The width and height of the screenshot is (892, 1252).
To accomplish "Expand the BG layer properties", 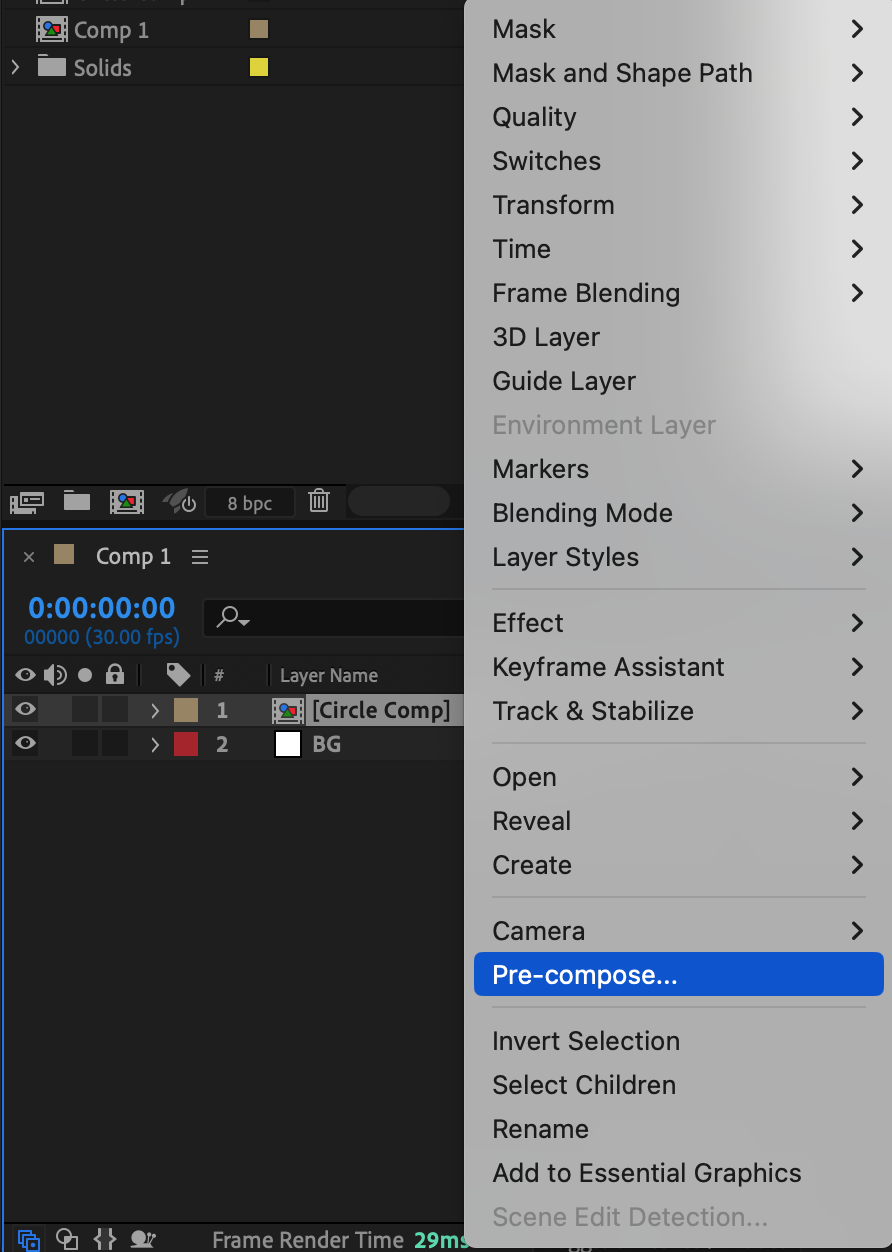I will (x=155, y=745).
